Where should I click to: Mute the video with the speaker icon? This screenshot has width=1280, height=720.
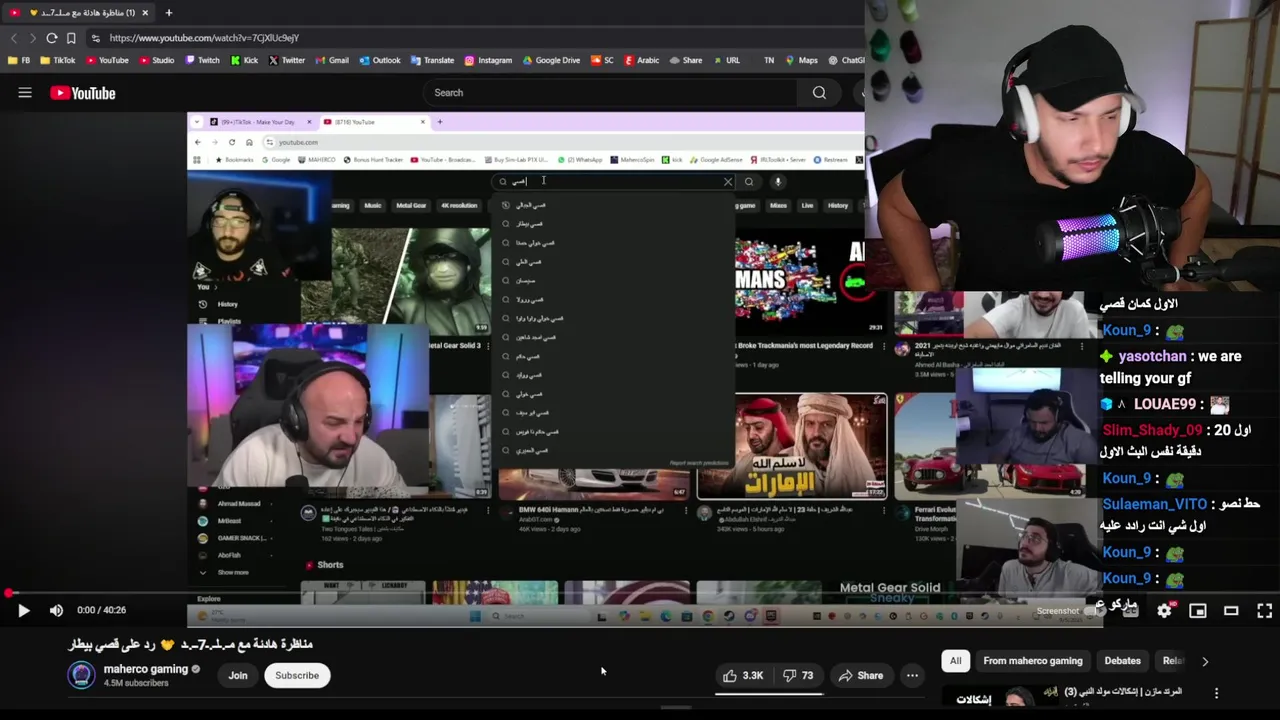point(56,610)
